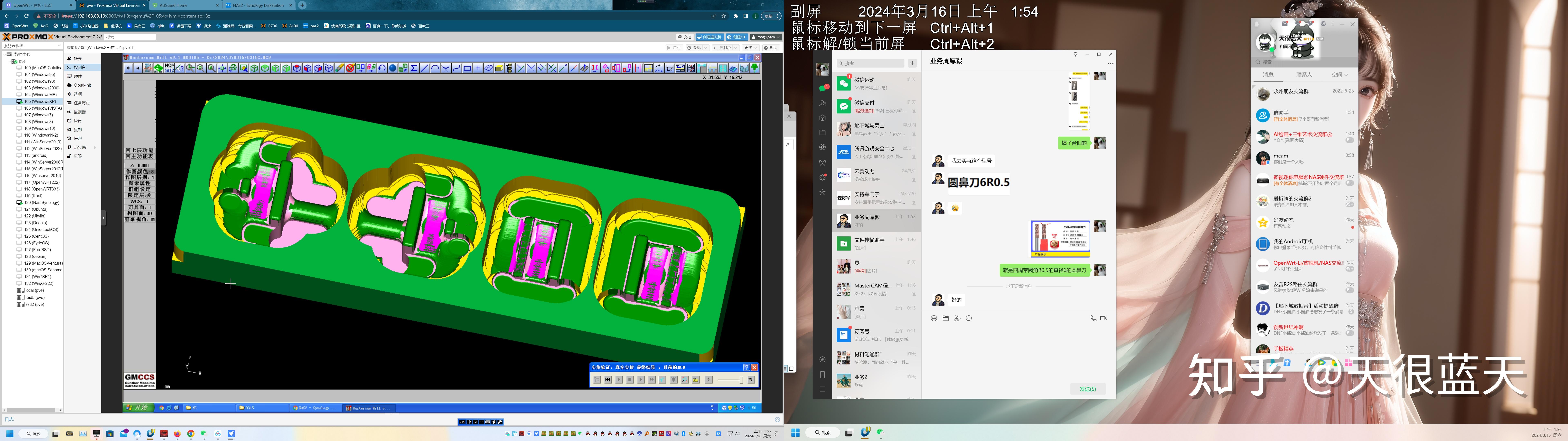Open the 概要 menu item
The height and width of the screenshot is (441, 1568).
point(83,58)
